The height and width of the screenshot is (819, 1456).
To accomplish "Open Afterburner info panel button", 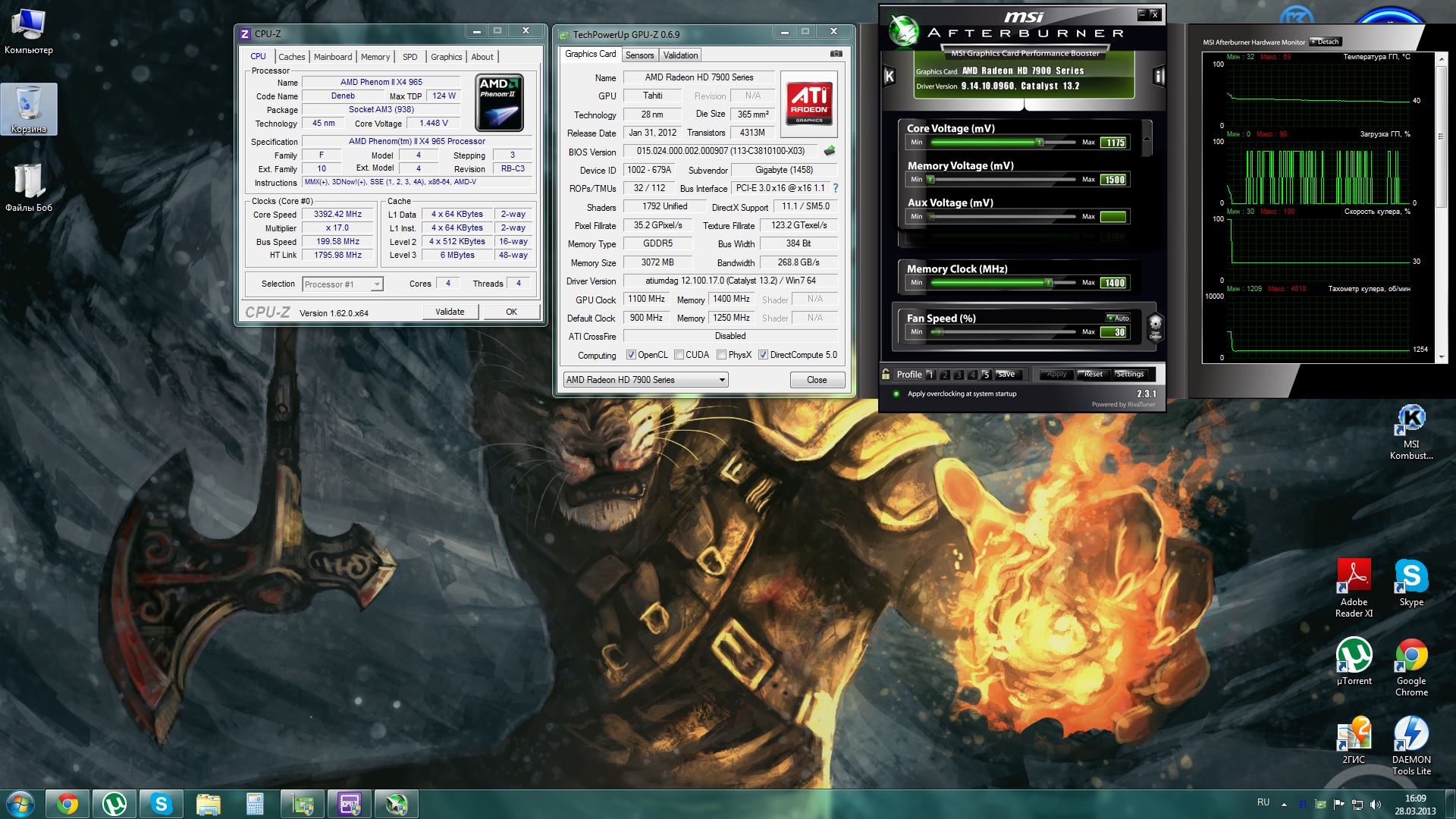I will 1158,76.
